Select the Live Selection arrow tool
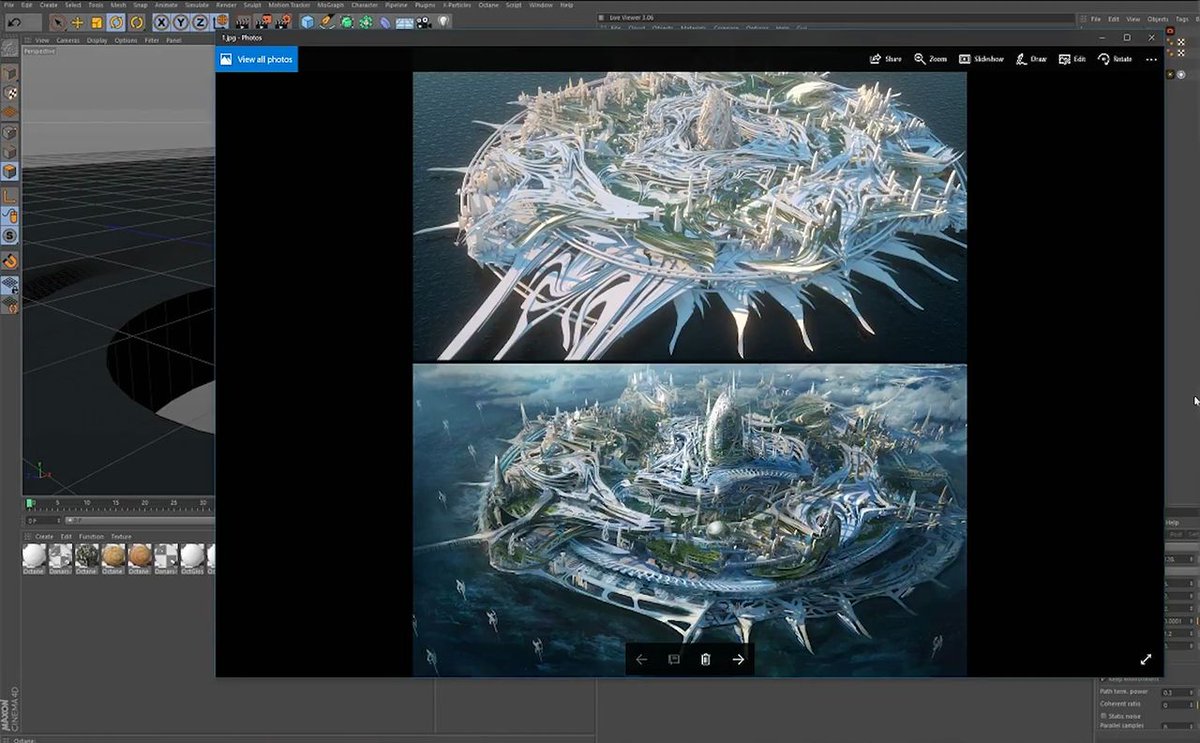This screenshot has height=743, width=1200. (x=58, y=22)
